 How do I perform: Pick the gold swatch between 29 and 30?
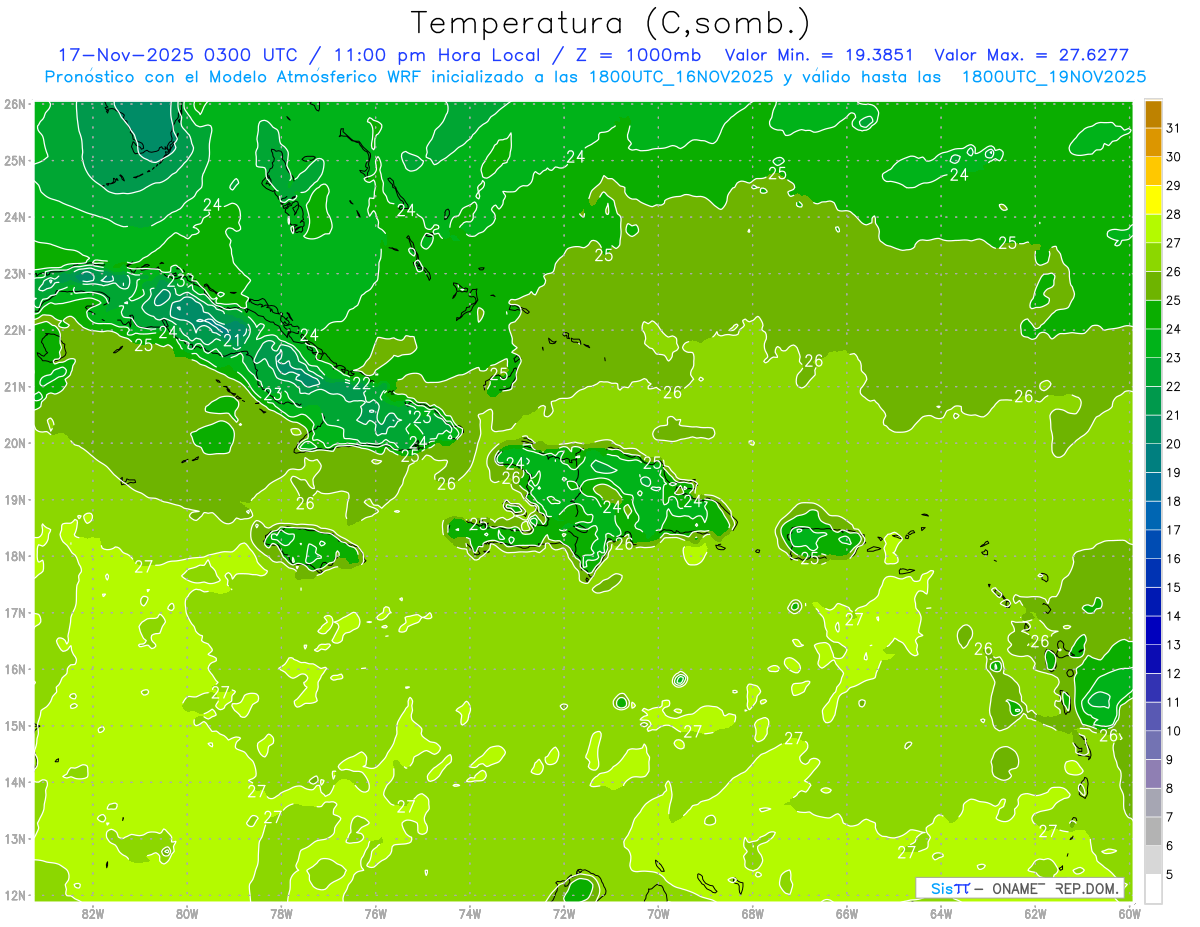click(x=1153, y=171)
